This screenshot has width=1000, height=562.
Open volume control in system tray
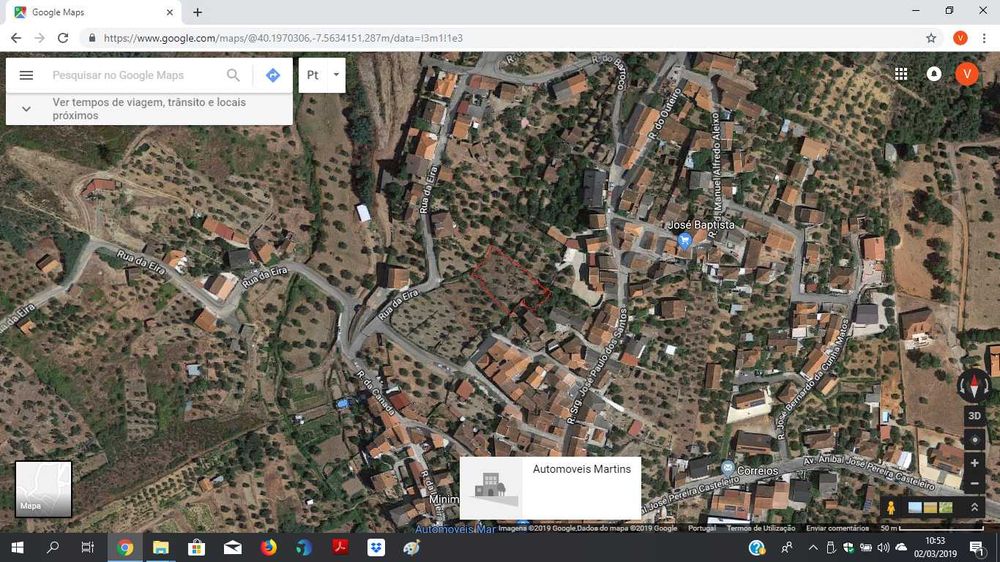click(x=883, y=547)
